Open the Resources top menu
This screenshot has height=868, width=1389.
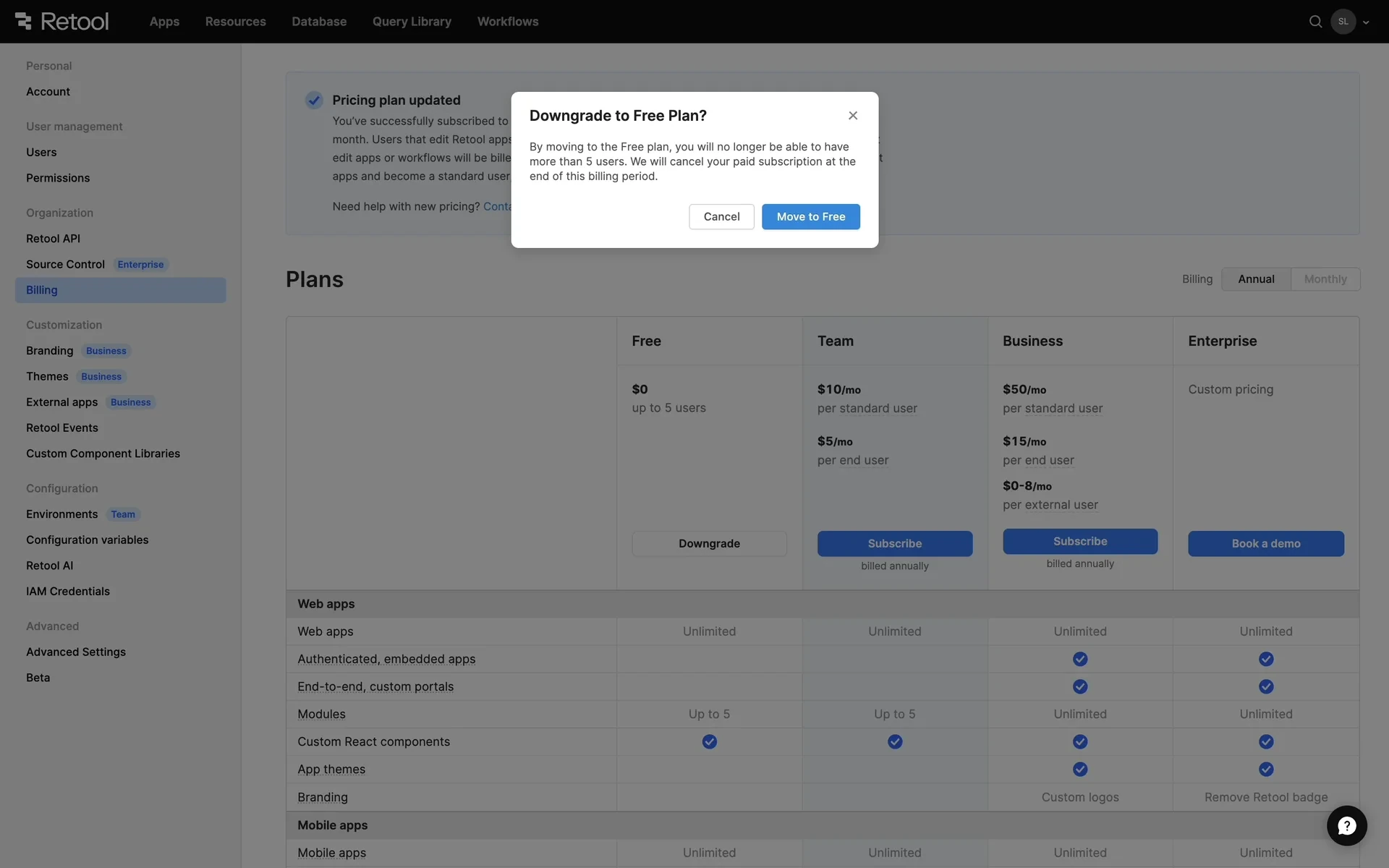pyautogui.click(x=235, y=22)
